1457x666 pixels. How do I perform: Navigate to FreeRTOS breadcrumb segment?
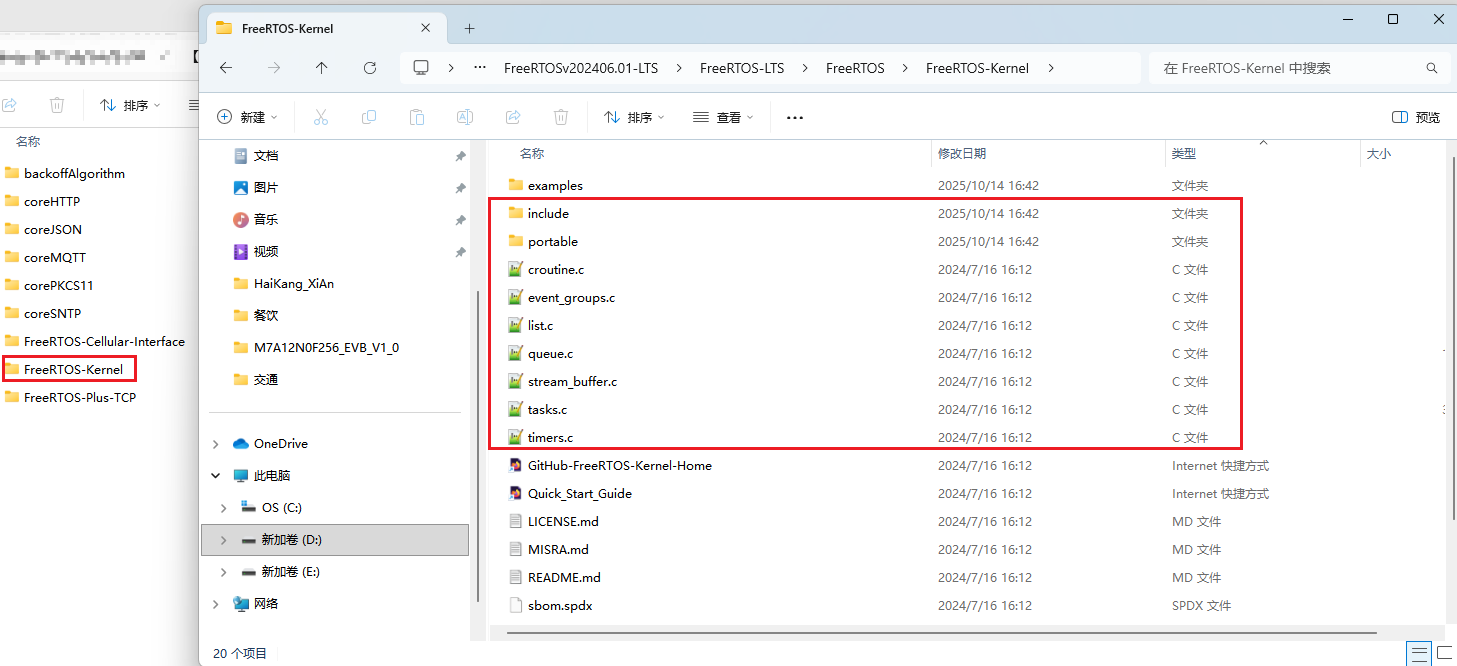(855, 68)
